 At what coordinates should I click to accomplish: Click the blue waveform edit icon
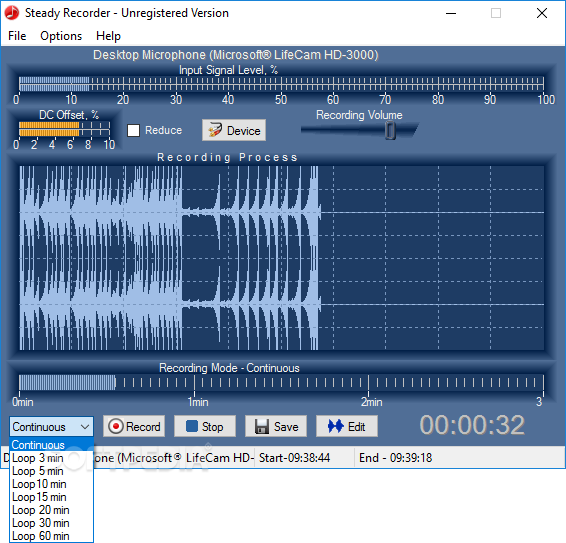pos(335,426)
